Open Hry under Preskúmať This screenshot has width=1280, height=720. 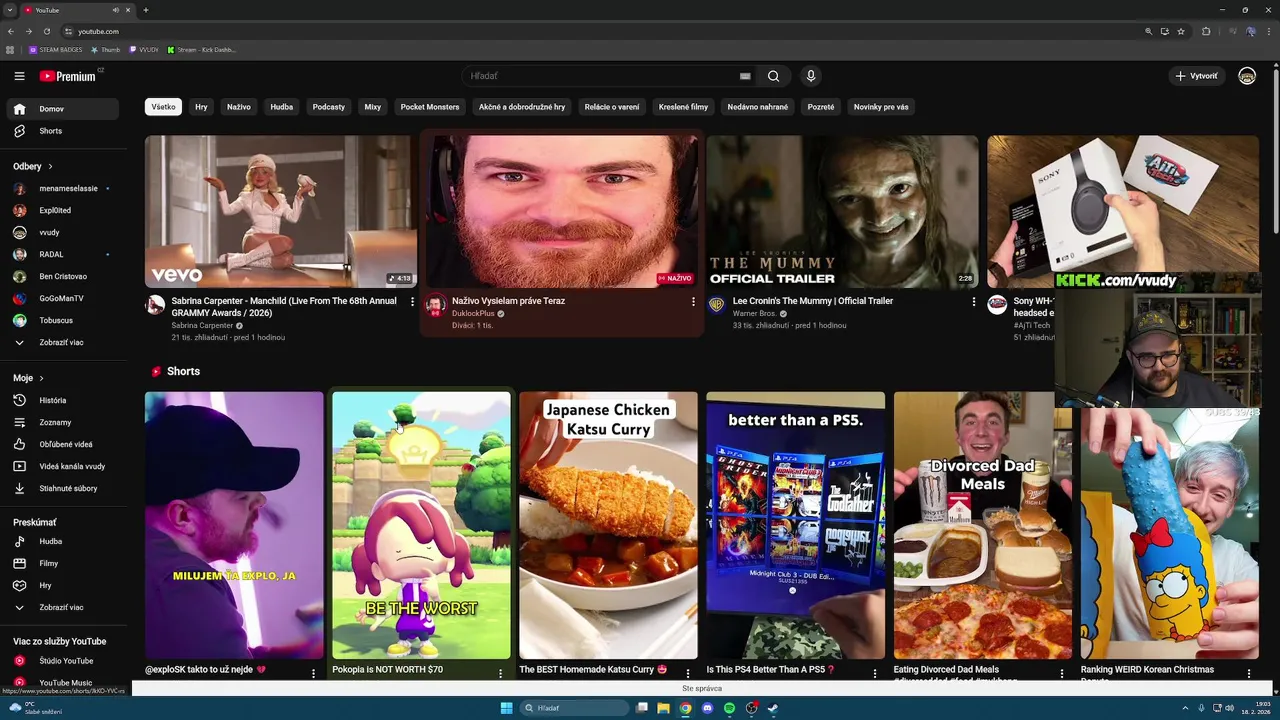click(x=62, y=585)
